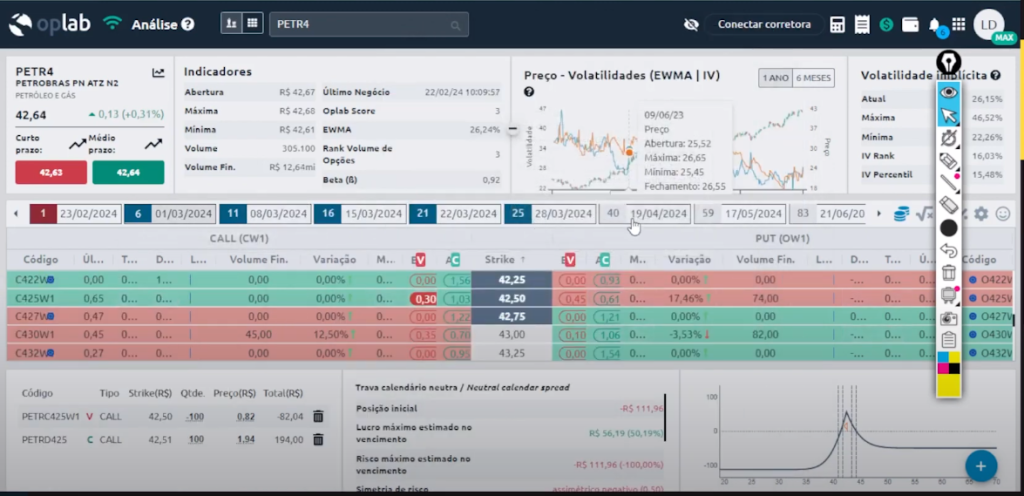Delete the PETRC425W1 position row
The image size is (1024, 496).
pos(318,416)
